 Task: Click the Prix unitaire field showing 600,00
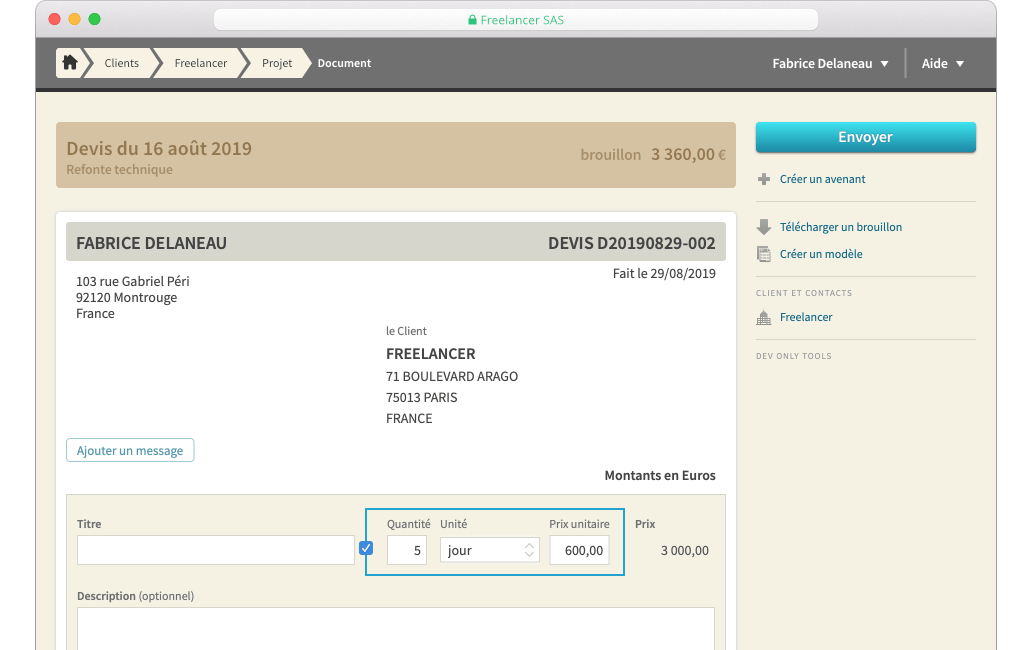pos(579,550)
